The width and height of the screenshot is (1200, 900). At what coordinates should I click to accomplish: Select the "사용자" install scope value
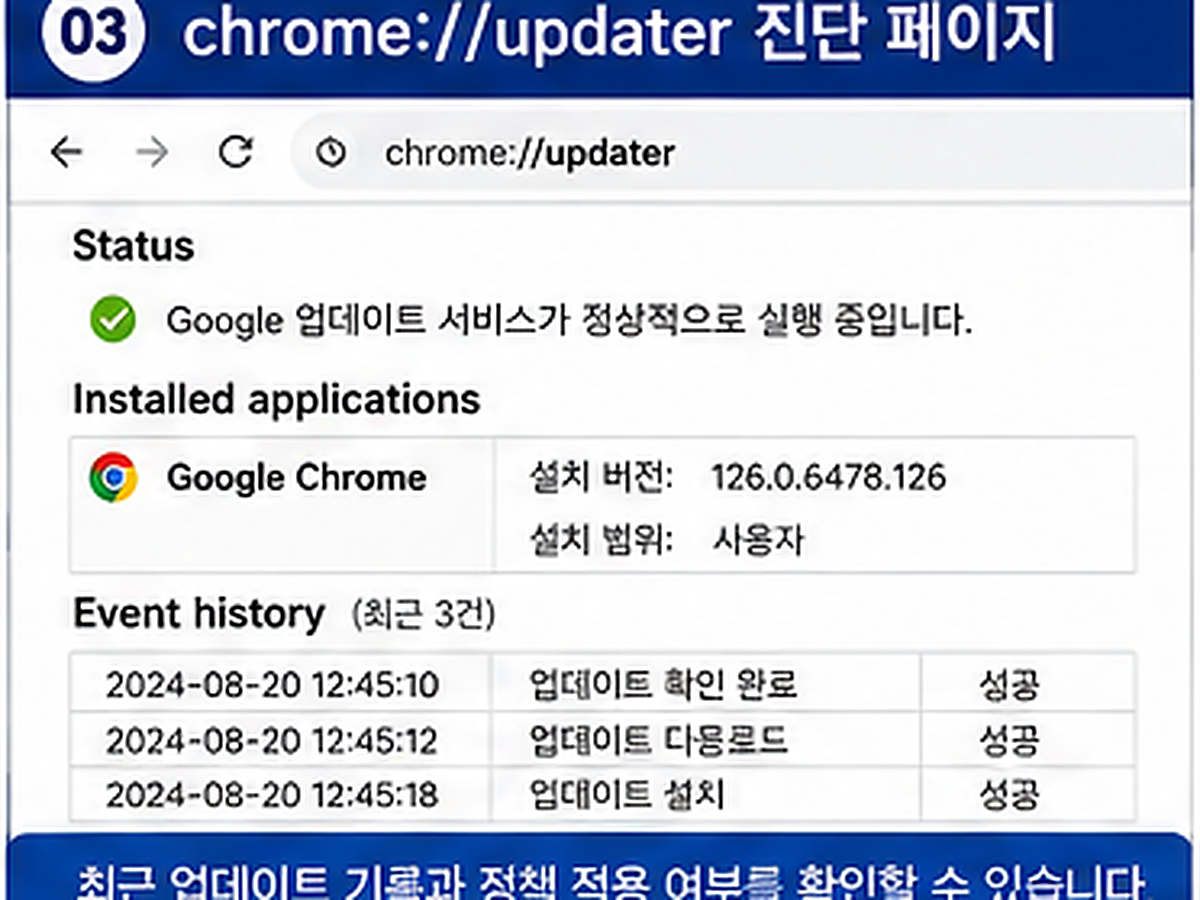[758, 540]
